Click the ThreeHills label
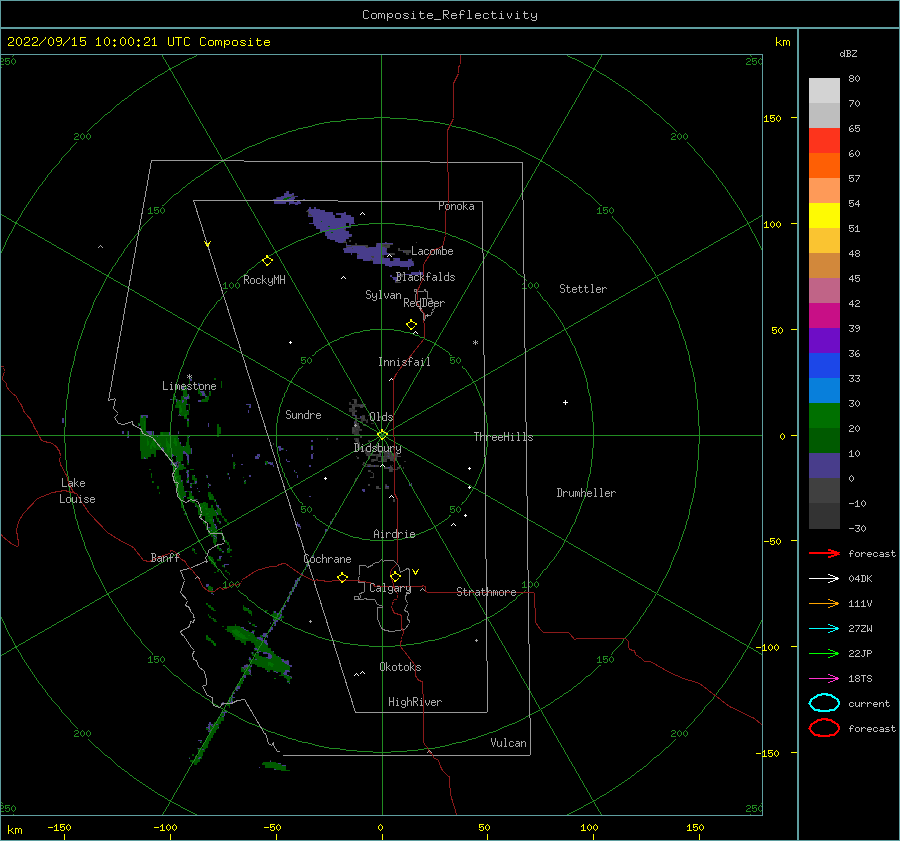 (503, 437)
